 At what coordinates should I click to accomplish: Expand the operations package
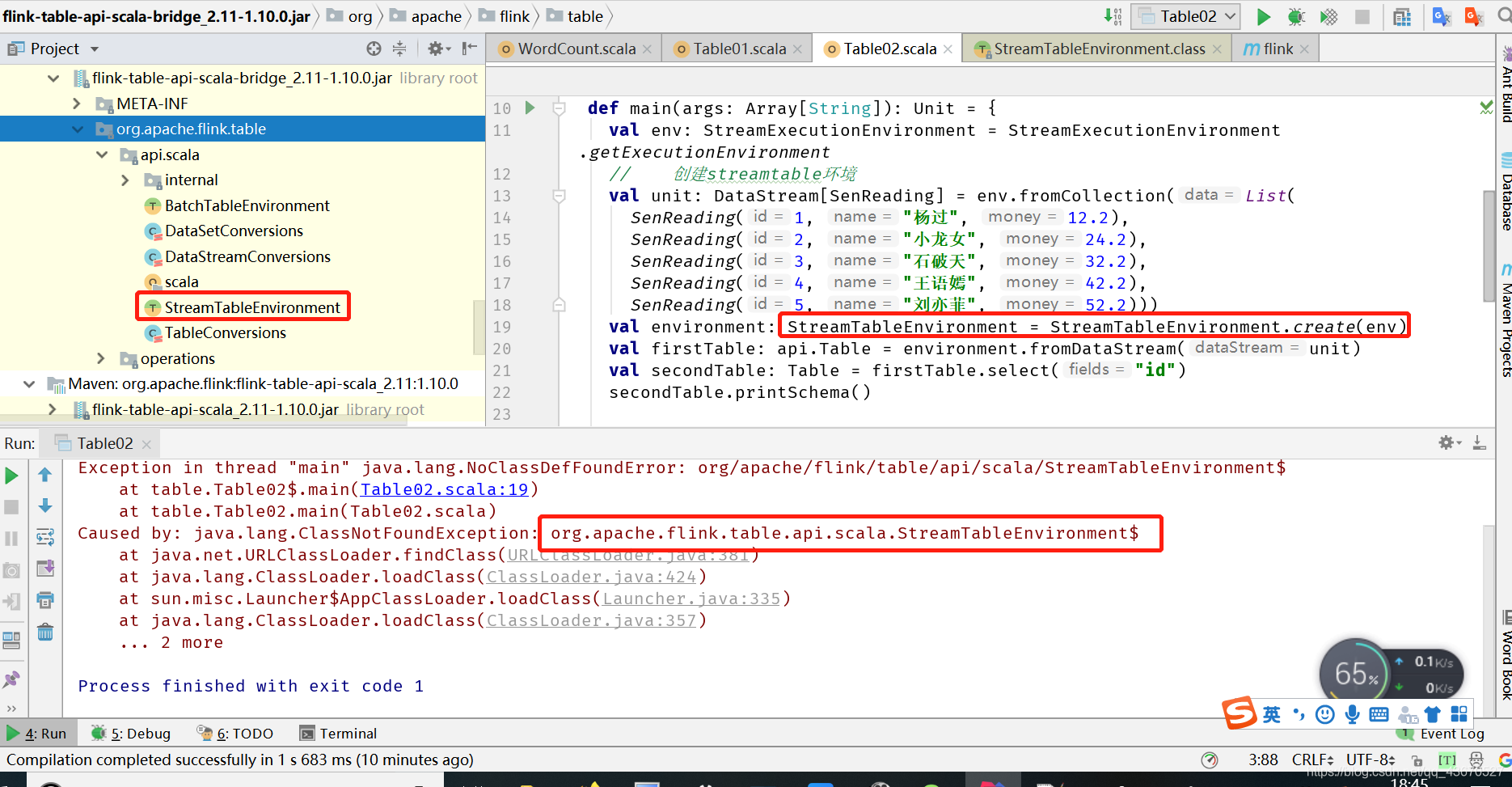click(101, 358)
